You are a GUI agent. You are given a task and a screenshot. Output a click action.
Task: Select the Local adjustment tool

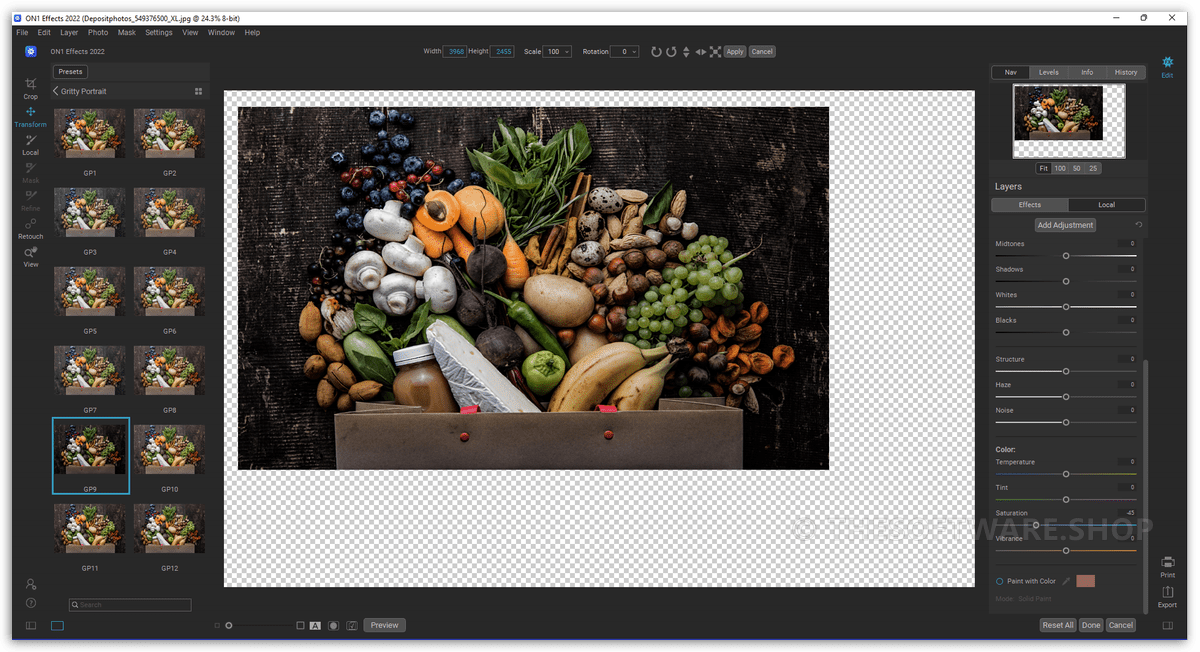pyautogui.click(x=31, y=145)
